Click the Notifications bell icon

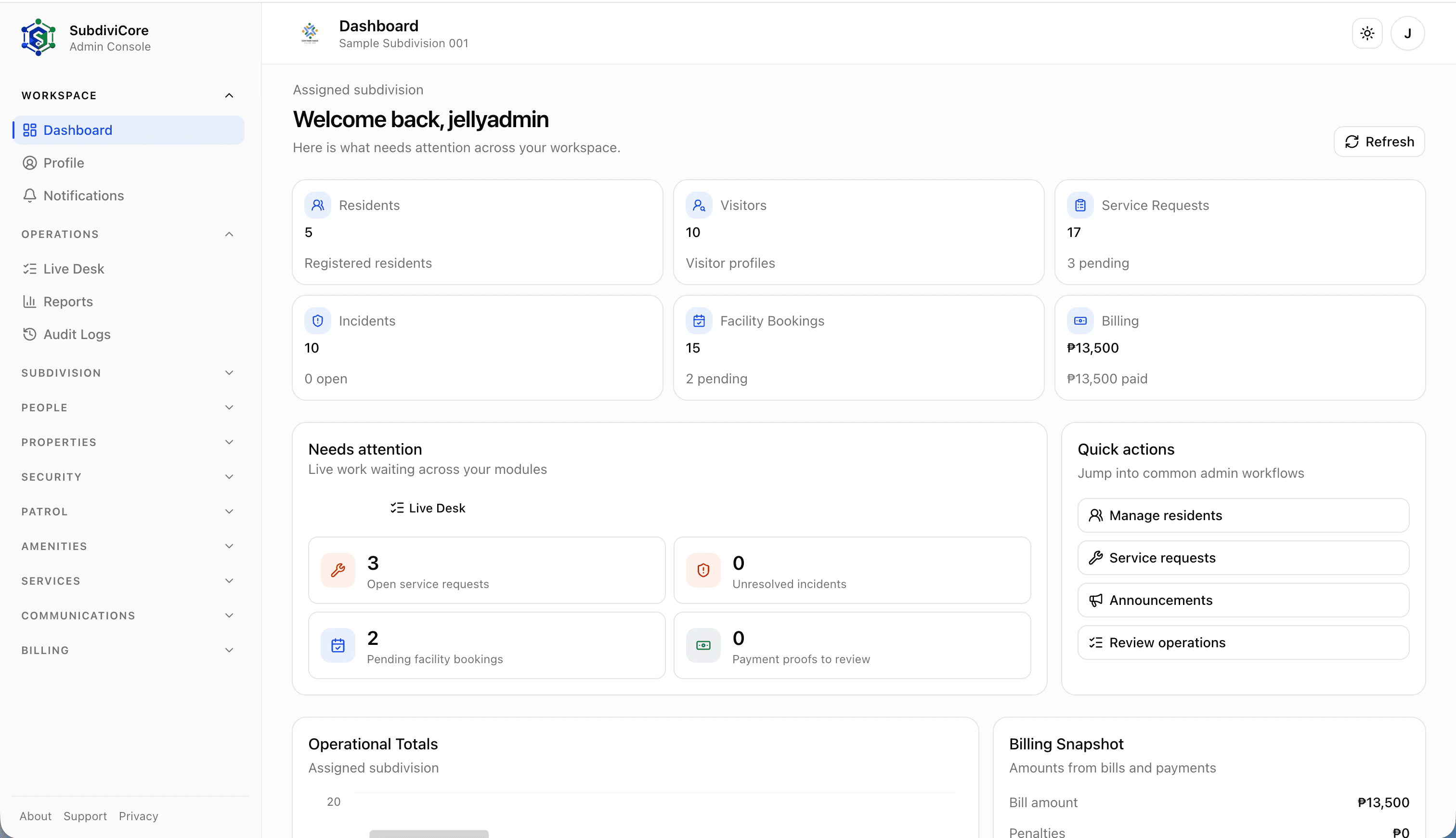(x=29, y=196)
